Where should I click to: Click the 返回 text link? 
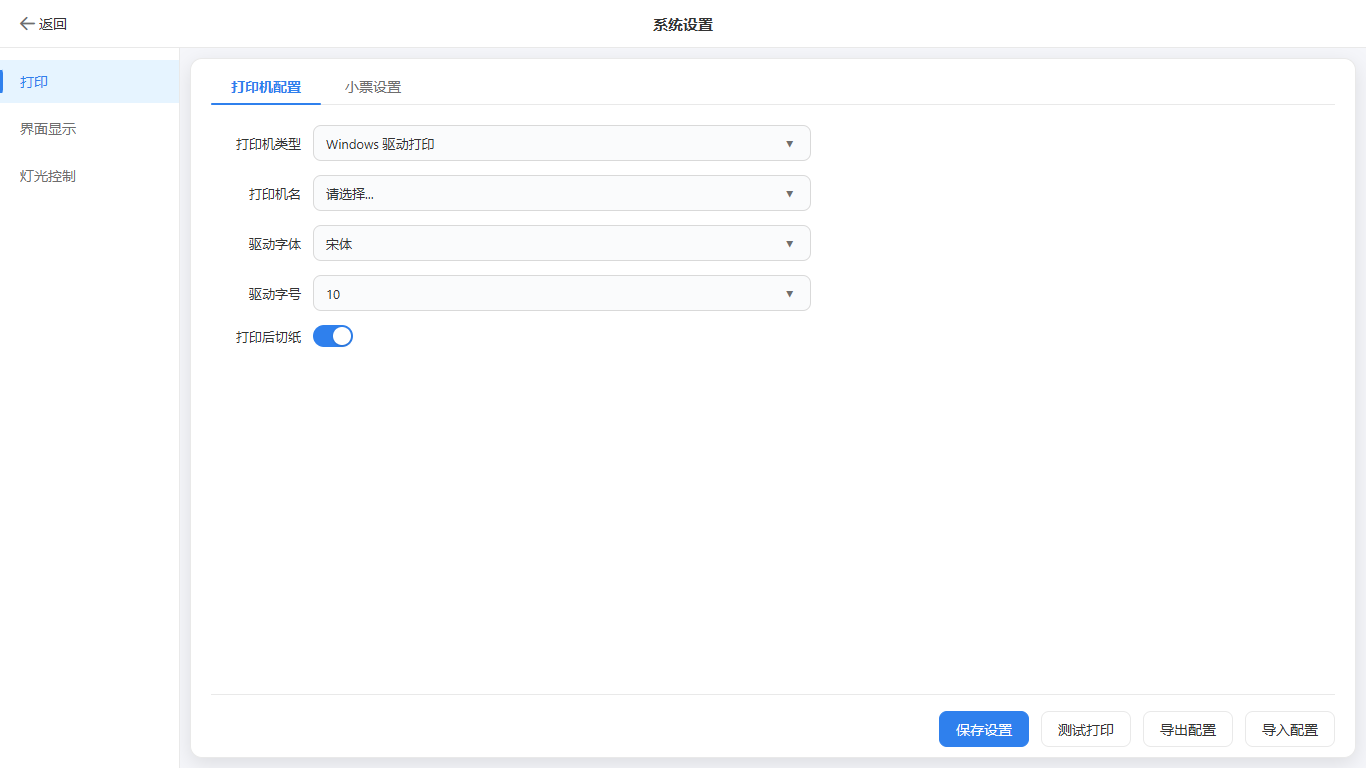[x=53, y=24]
